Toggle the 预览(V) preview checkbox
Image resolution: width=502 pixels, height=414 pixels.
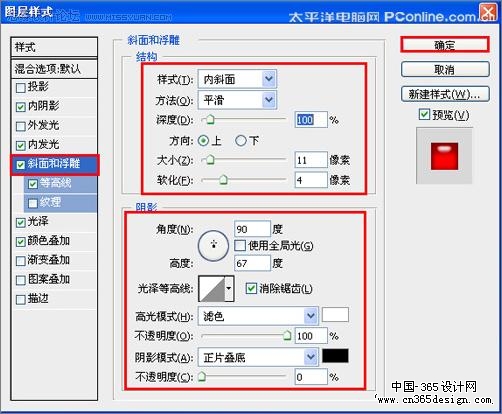tap(424, 114)
